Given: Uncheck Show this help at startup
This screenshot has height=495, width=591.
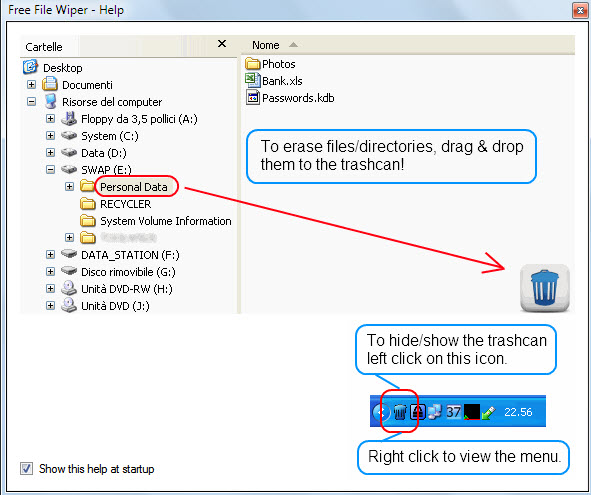Looking at the screenshot, I should [26, 469].
